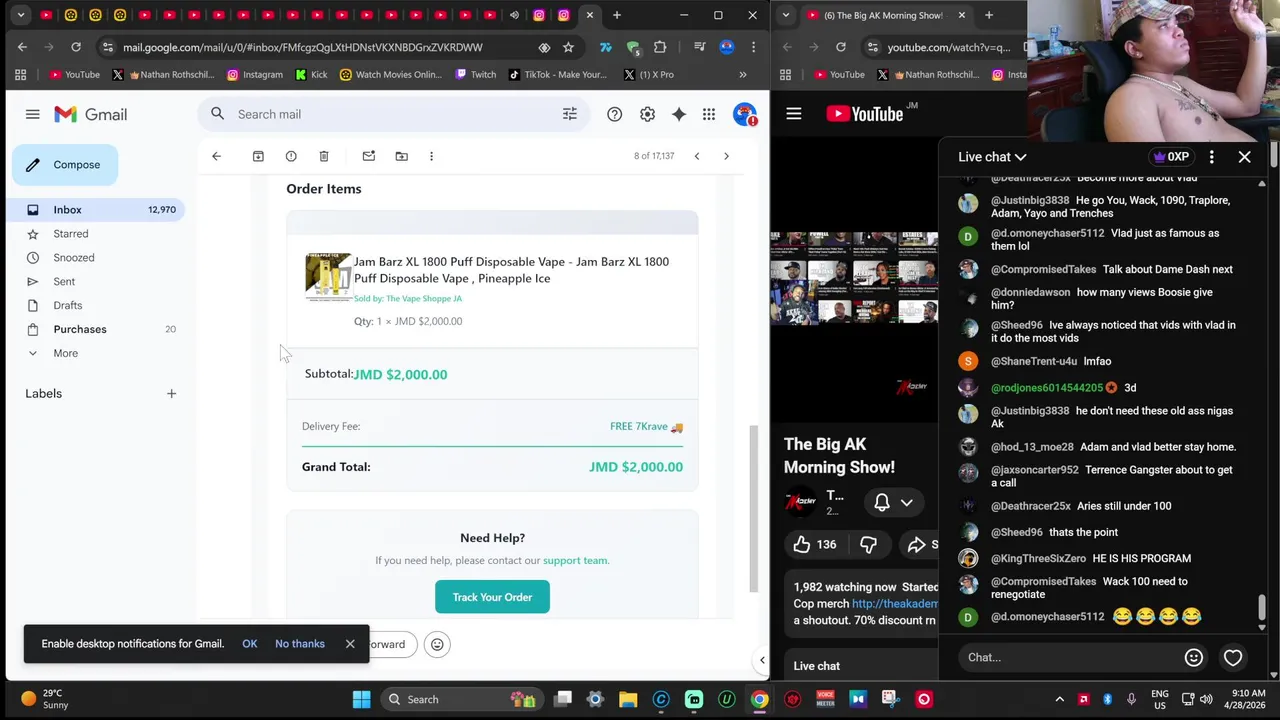Open Chrome extensions puzzle icon
This screenshot has width=1280, height=720.
pyautogui.click(x=660, y=47)
